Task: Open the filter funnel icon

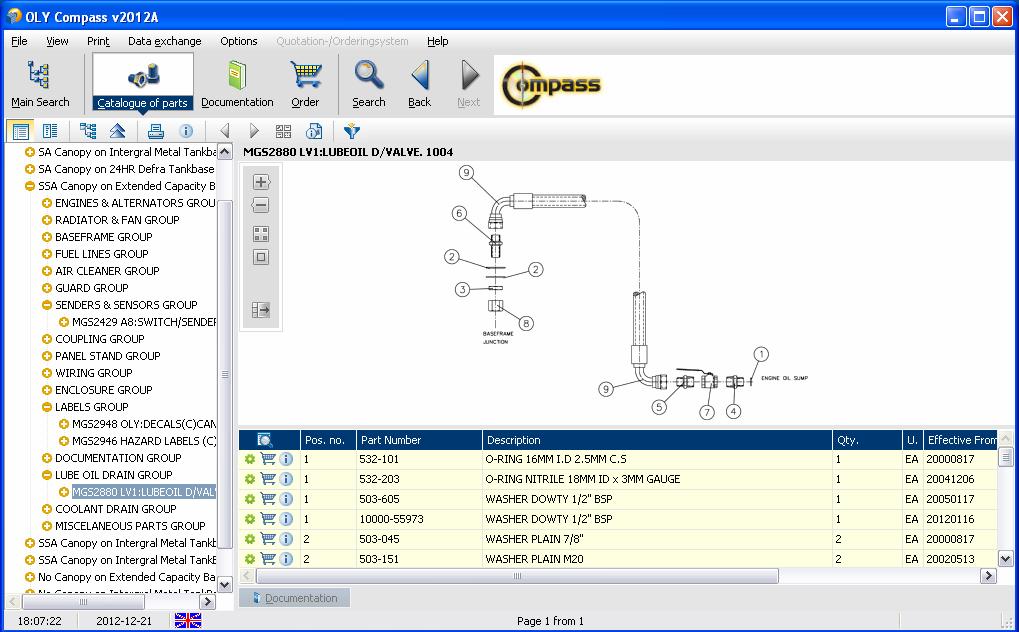Action: point(352,131)
